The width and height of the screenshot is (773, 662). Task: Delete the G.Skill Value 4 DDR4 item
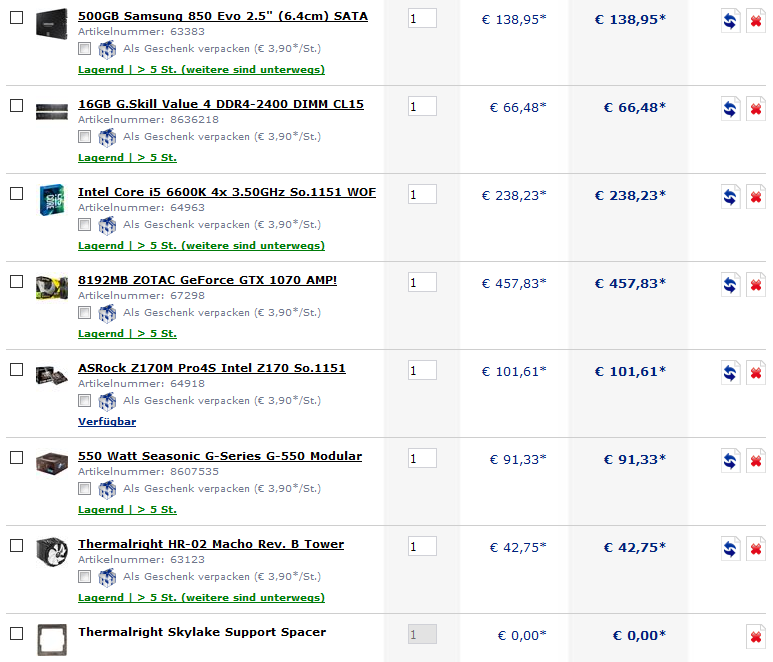tap(756, 109)
